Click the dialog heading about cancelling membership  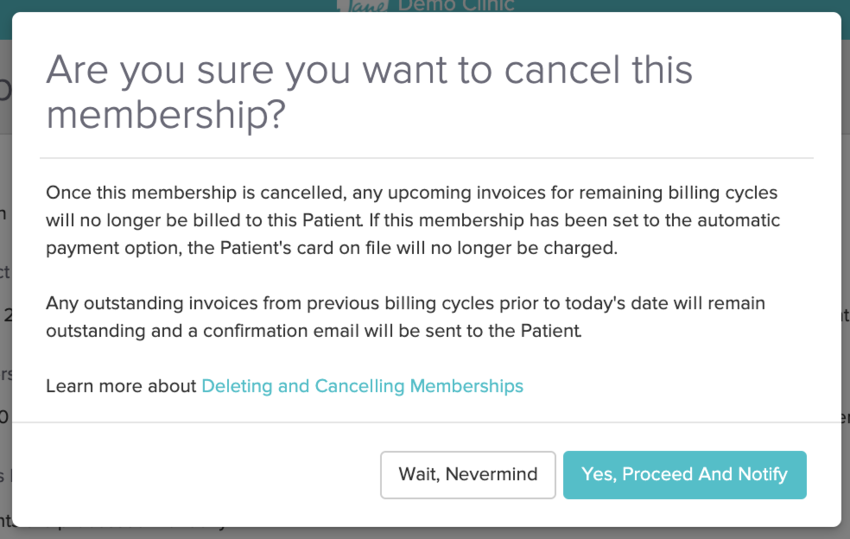[x=369, y=92]
